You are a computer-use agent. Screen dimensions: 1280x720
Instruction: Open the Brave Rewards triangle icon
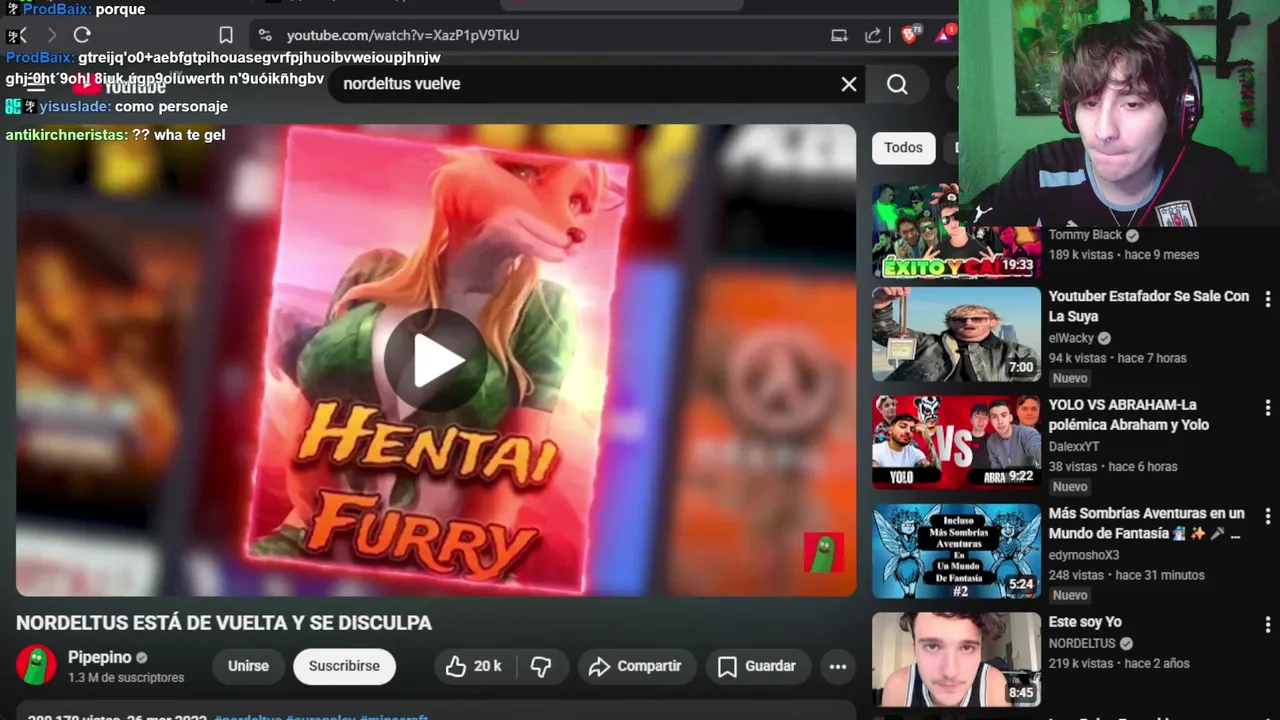coord(944,35)
